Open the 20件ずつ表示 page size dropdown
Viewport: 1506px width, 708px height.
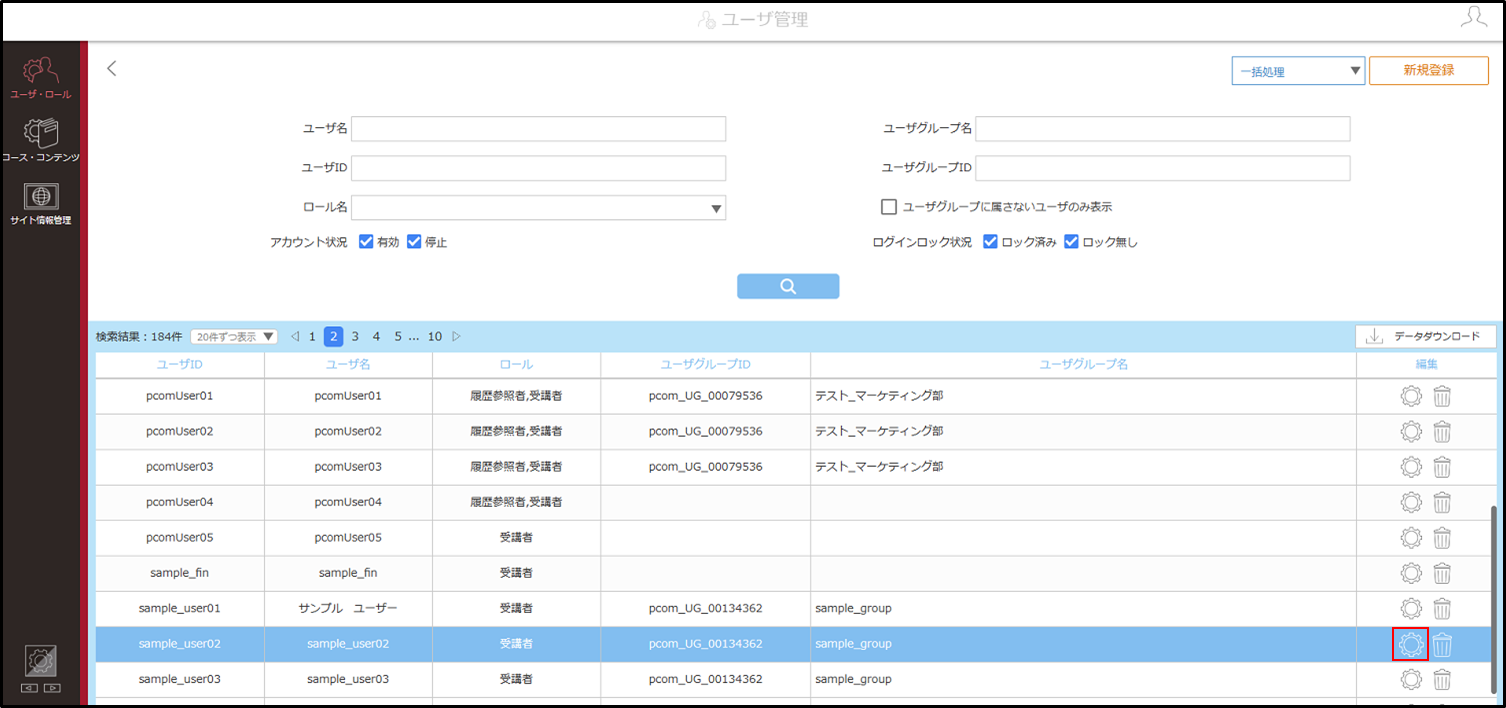click(234, 337)
